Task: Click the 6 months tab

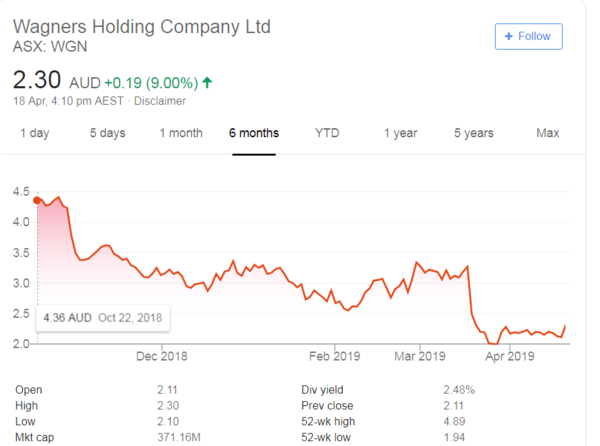Action: 254,133
